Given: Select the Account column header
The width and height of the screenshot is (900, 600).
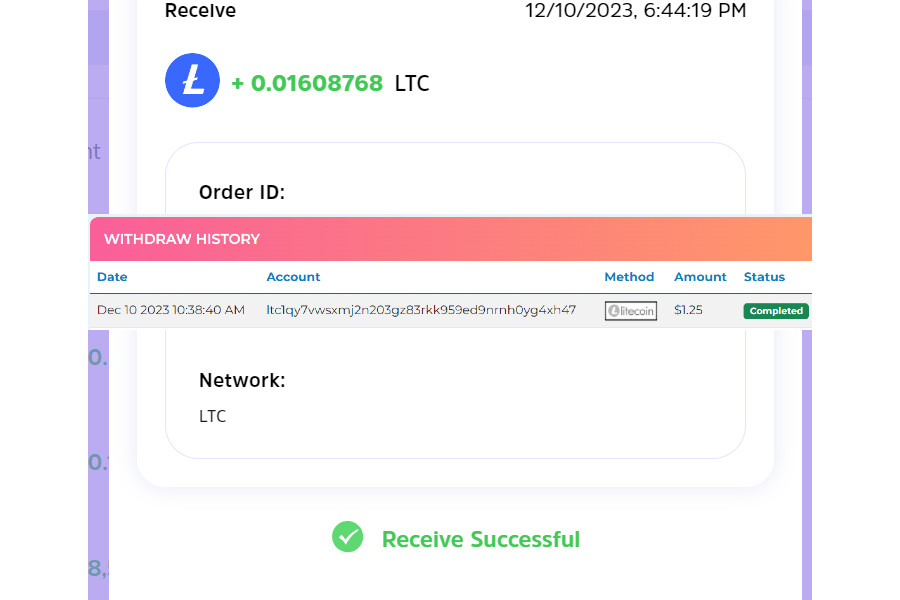Looking at the screenshot, I should (293, 277).
